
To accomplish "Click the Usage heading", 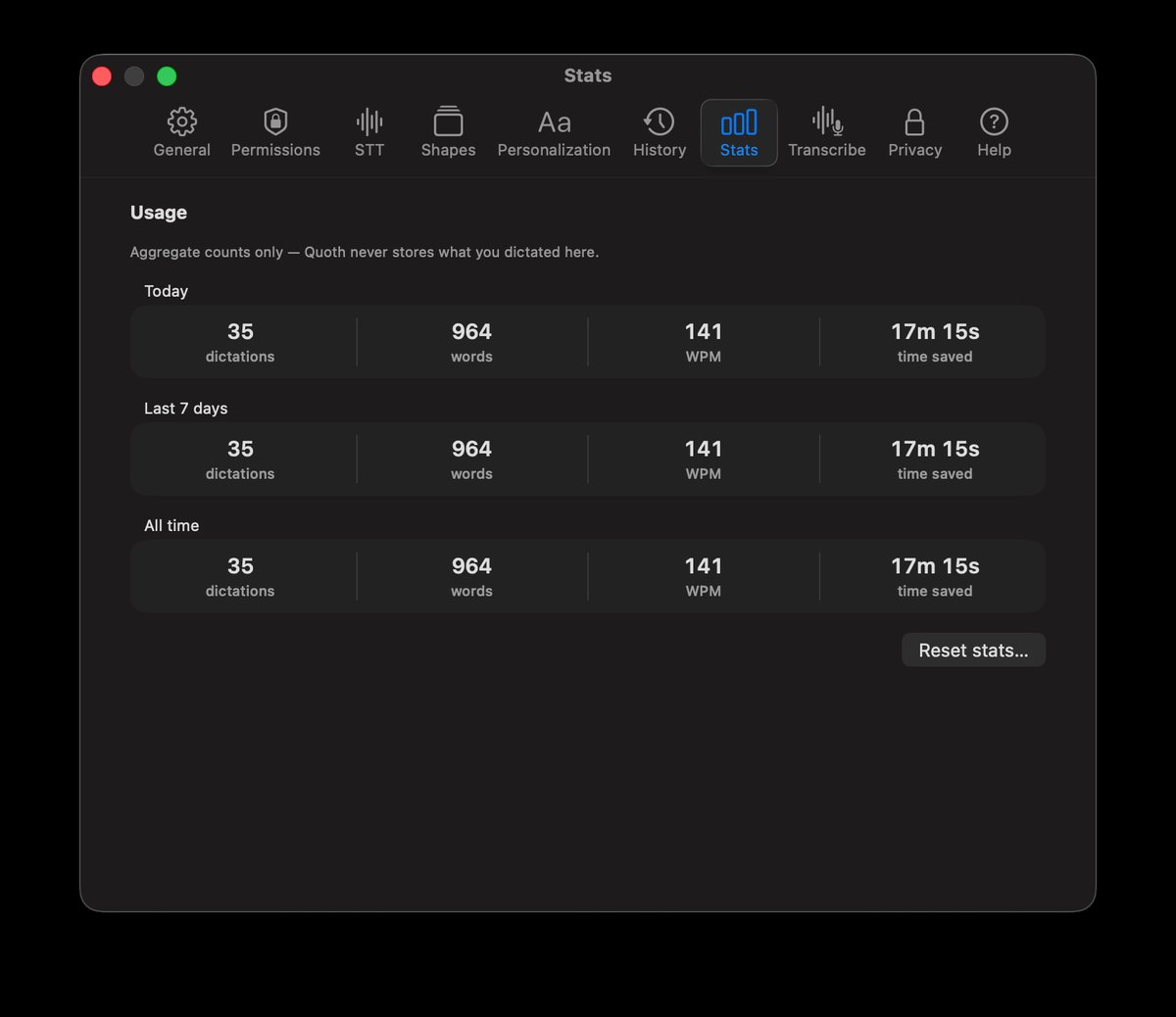I will [159, 213].
